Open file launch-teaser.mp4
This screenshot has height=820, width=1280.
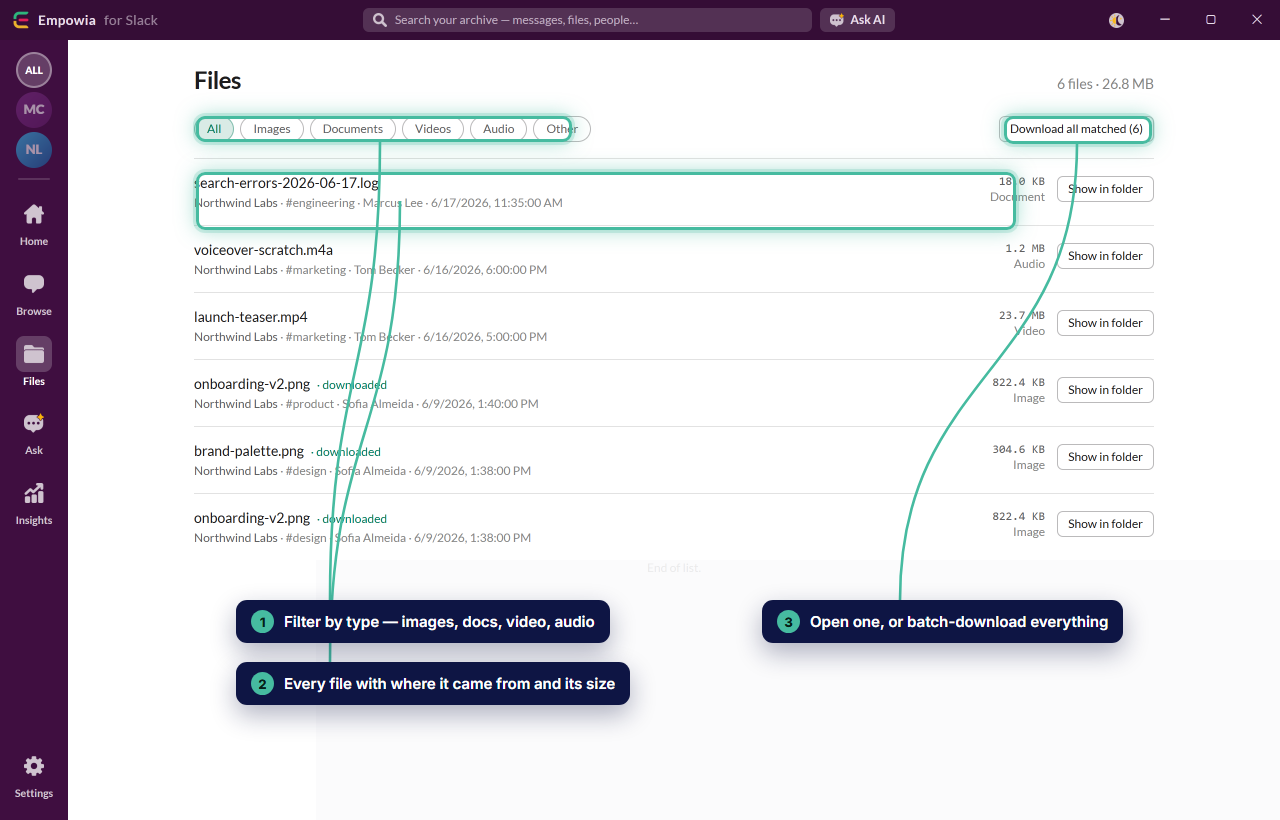tap(251, 317)
